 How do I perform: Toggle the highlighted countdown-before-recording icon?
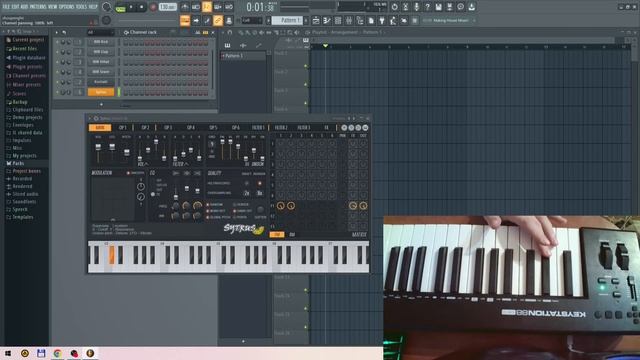point(207,7)
